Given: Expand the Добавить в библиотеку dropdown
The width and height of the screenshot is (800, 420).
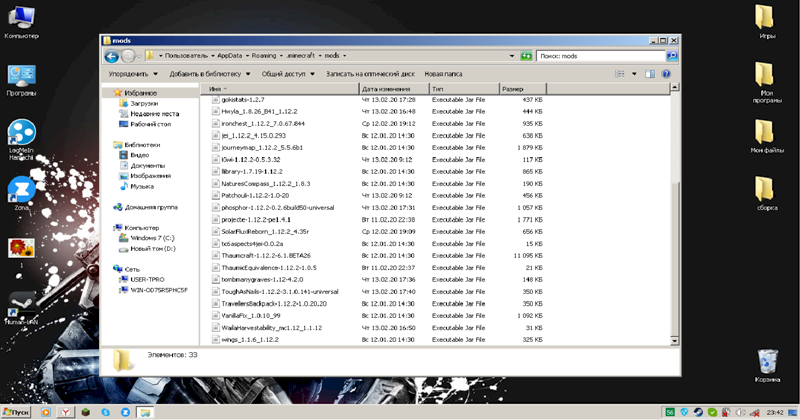Looking at the screenshot, I should 210,74.
